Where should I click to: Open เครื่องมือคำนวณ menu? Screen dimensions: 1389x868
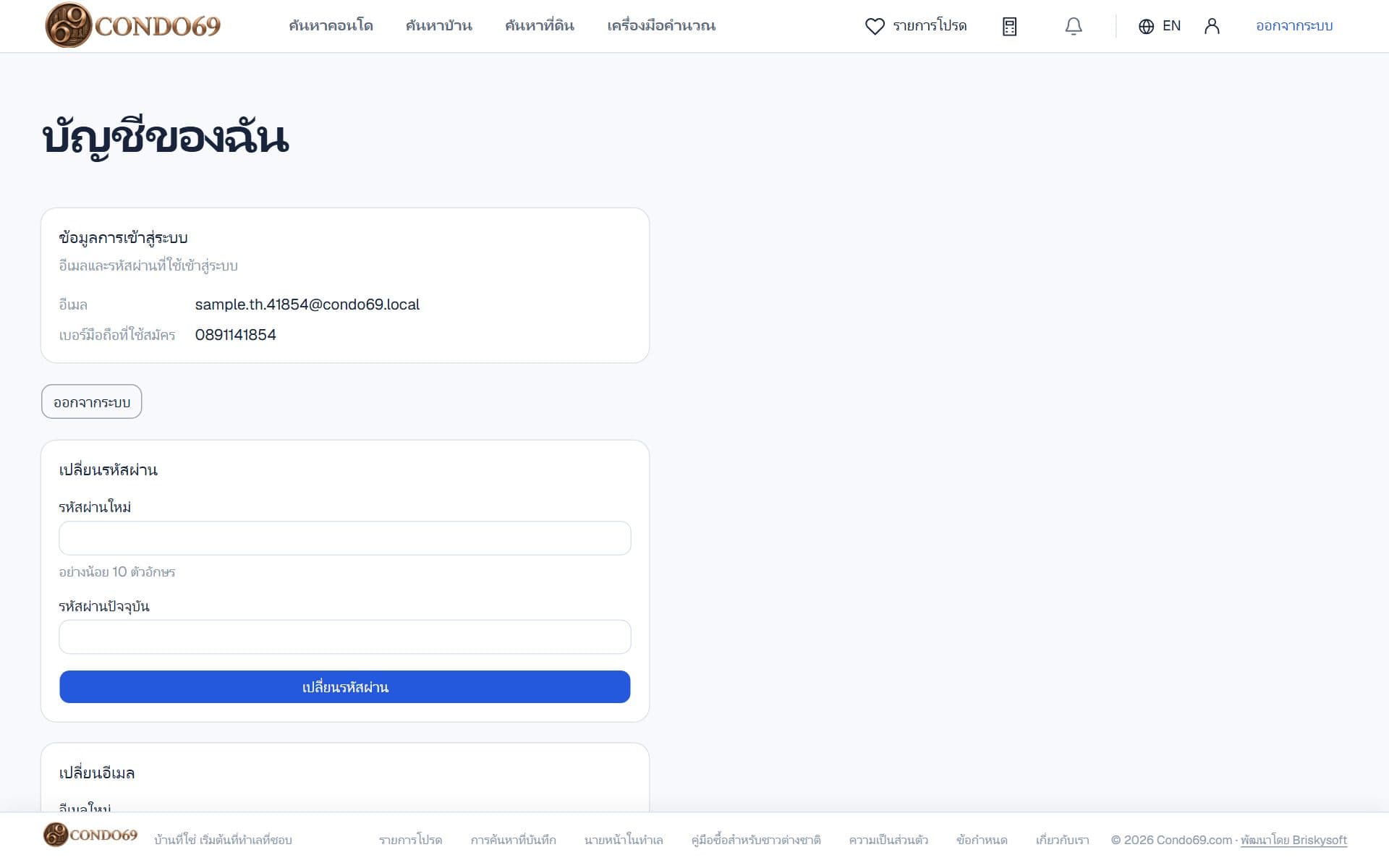[661, 25]
